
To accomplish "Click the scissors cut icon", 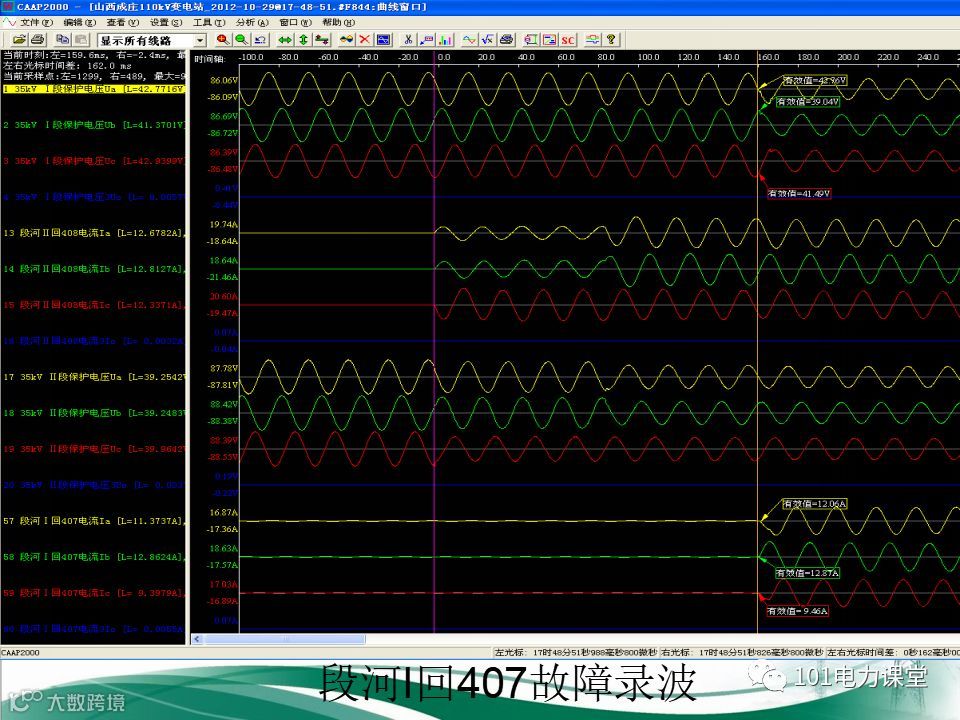I will [x=408, y=40].
